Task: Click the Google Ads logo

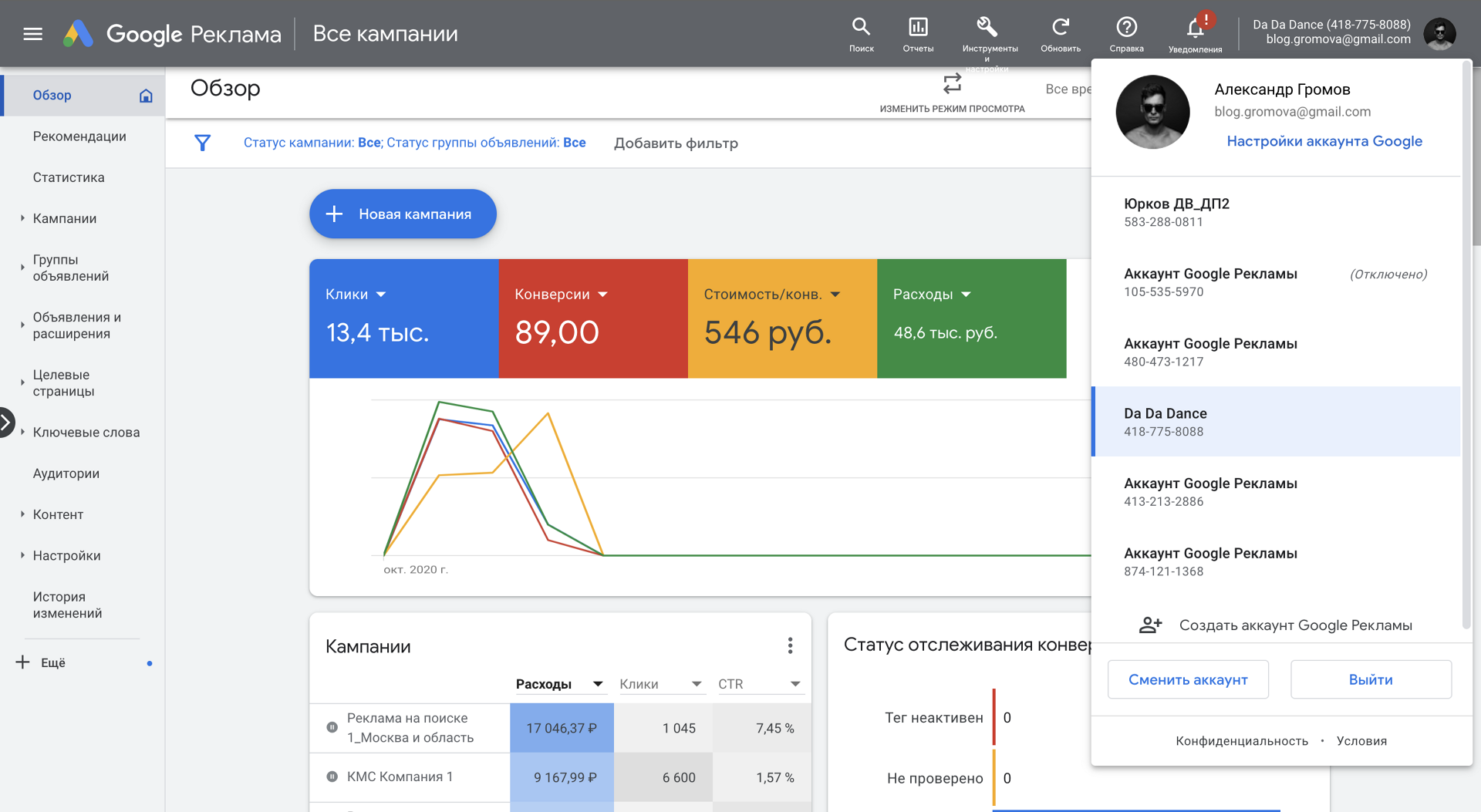Action: (x=78, y=34)
